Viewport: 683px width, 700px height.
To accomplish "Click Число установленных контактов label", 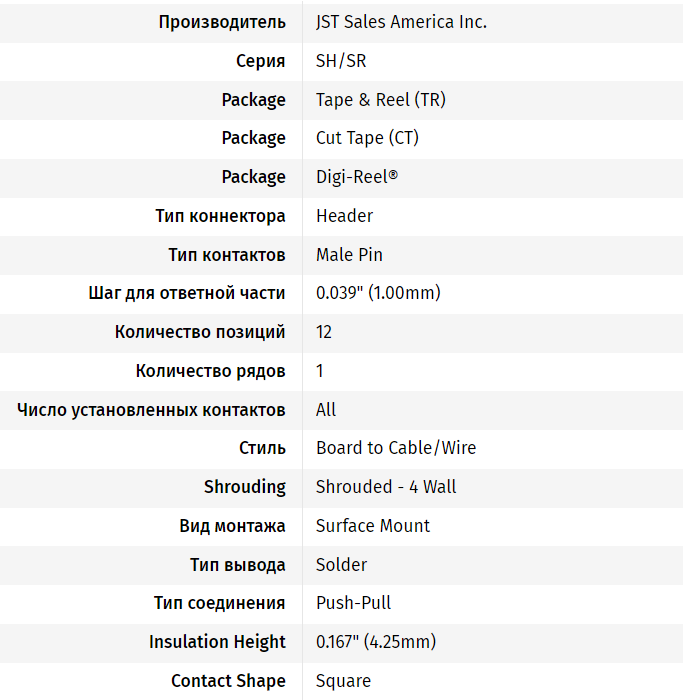I will [151, 410].
